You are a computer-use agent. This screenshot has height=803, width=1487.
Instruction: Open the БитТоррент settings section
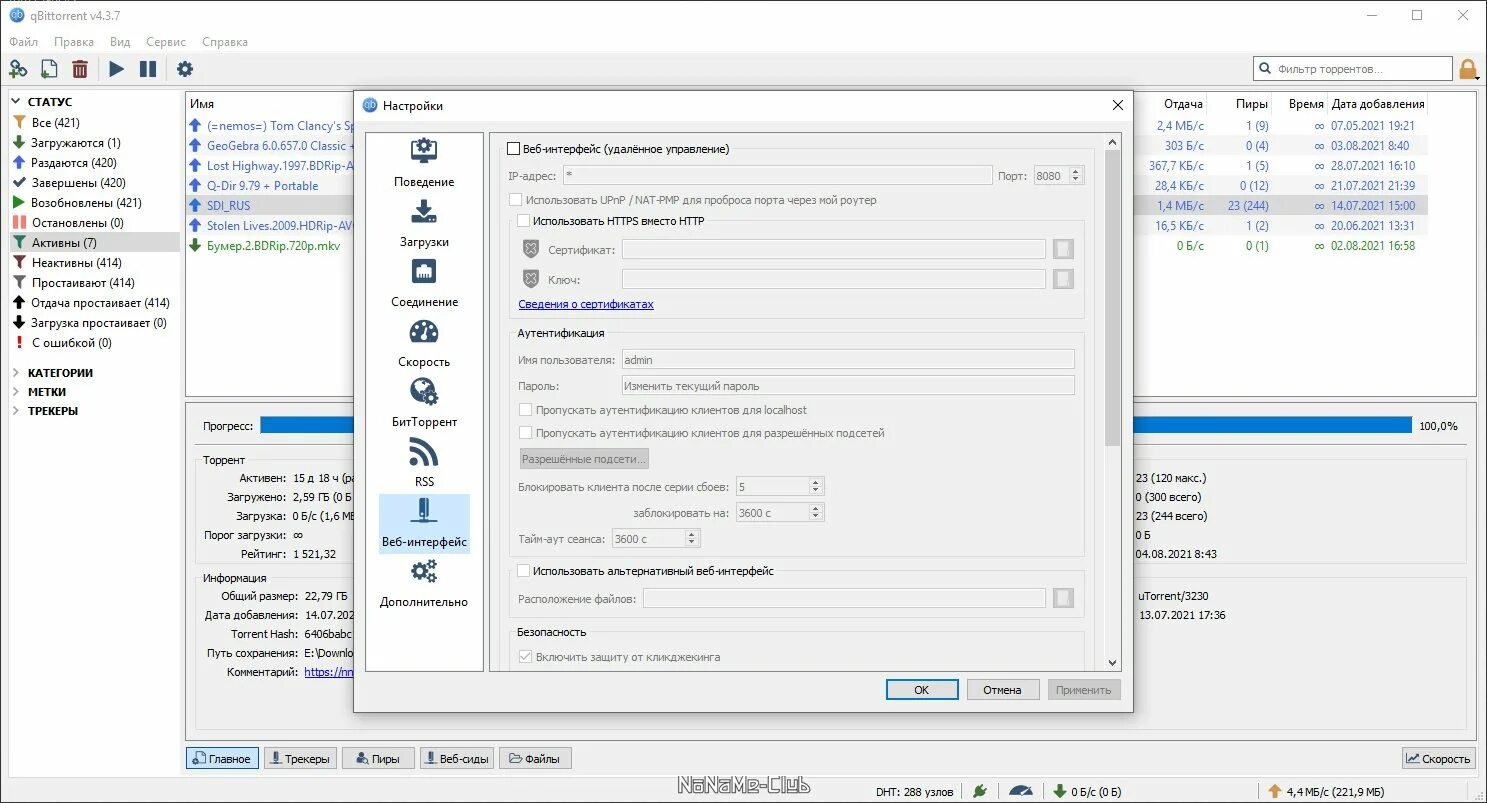[x=424, y=403]
